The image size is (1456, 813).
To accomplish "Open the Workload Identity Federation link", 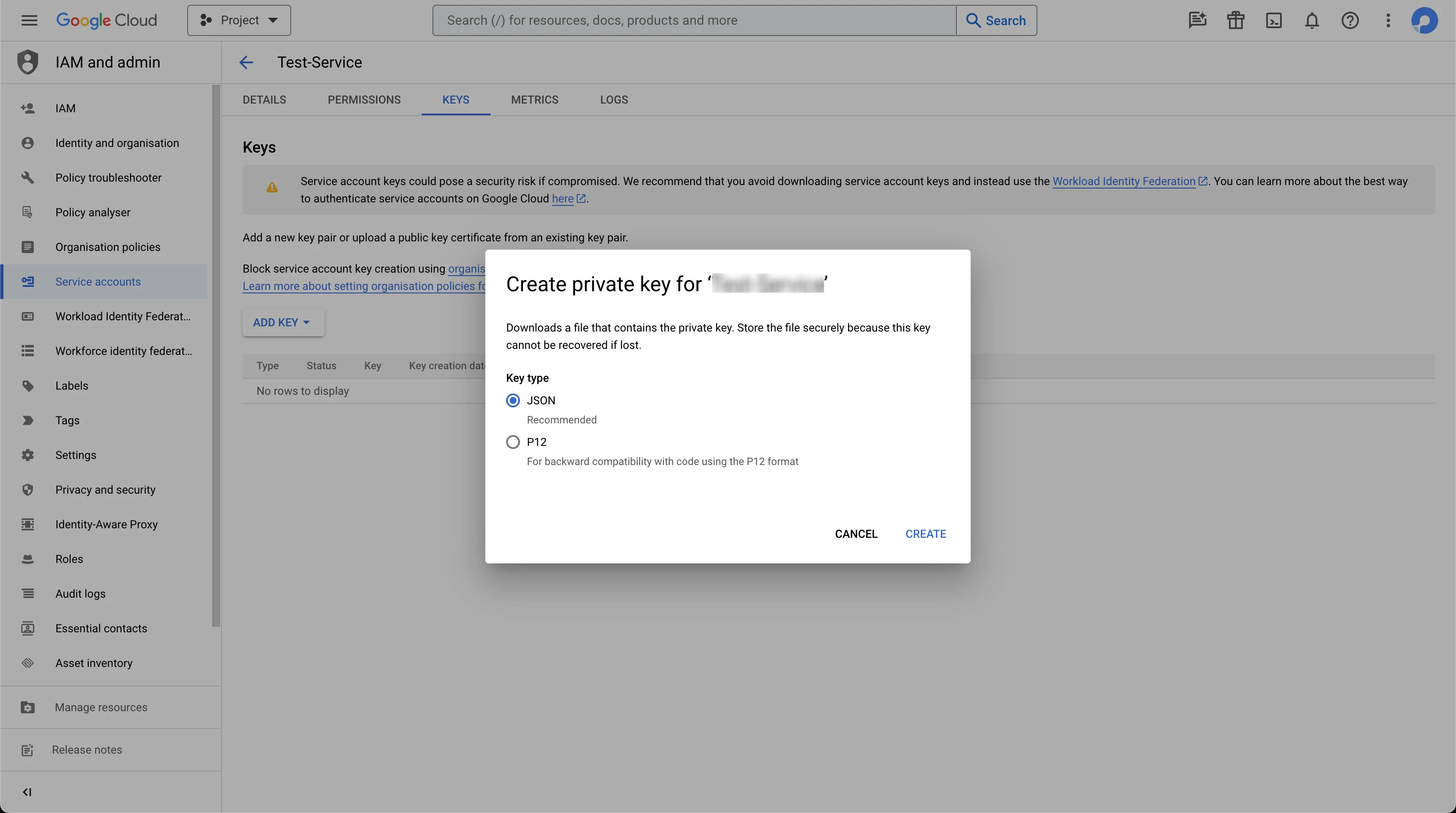I will tap(1124, 181).
